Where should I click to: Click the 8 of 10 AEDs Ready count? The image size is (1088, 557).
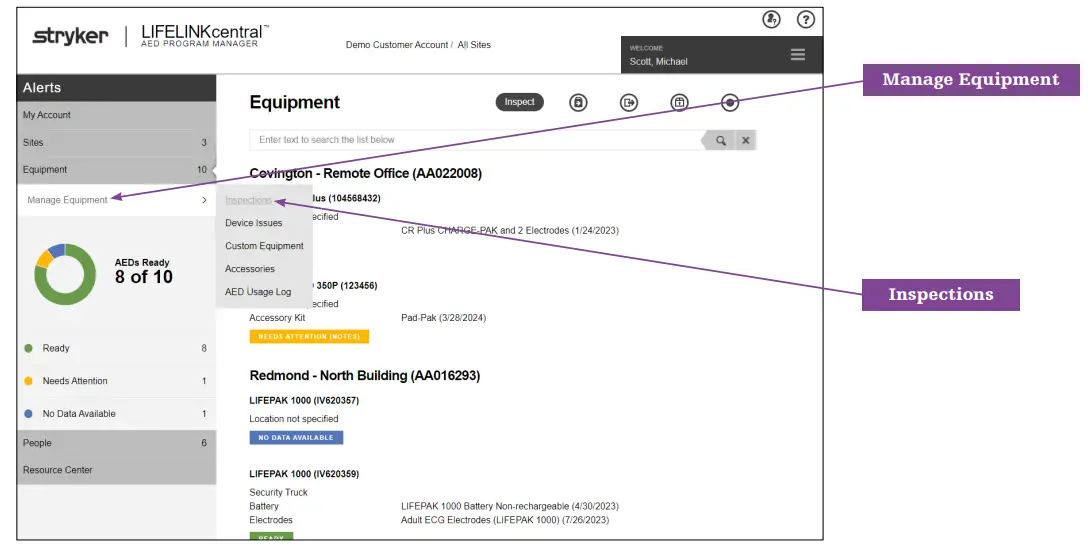144,277
